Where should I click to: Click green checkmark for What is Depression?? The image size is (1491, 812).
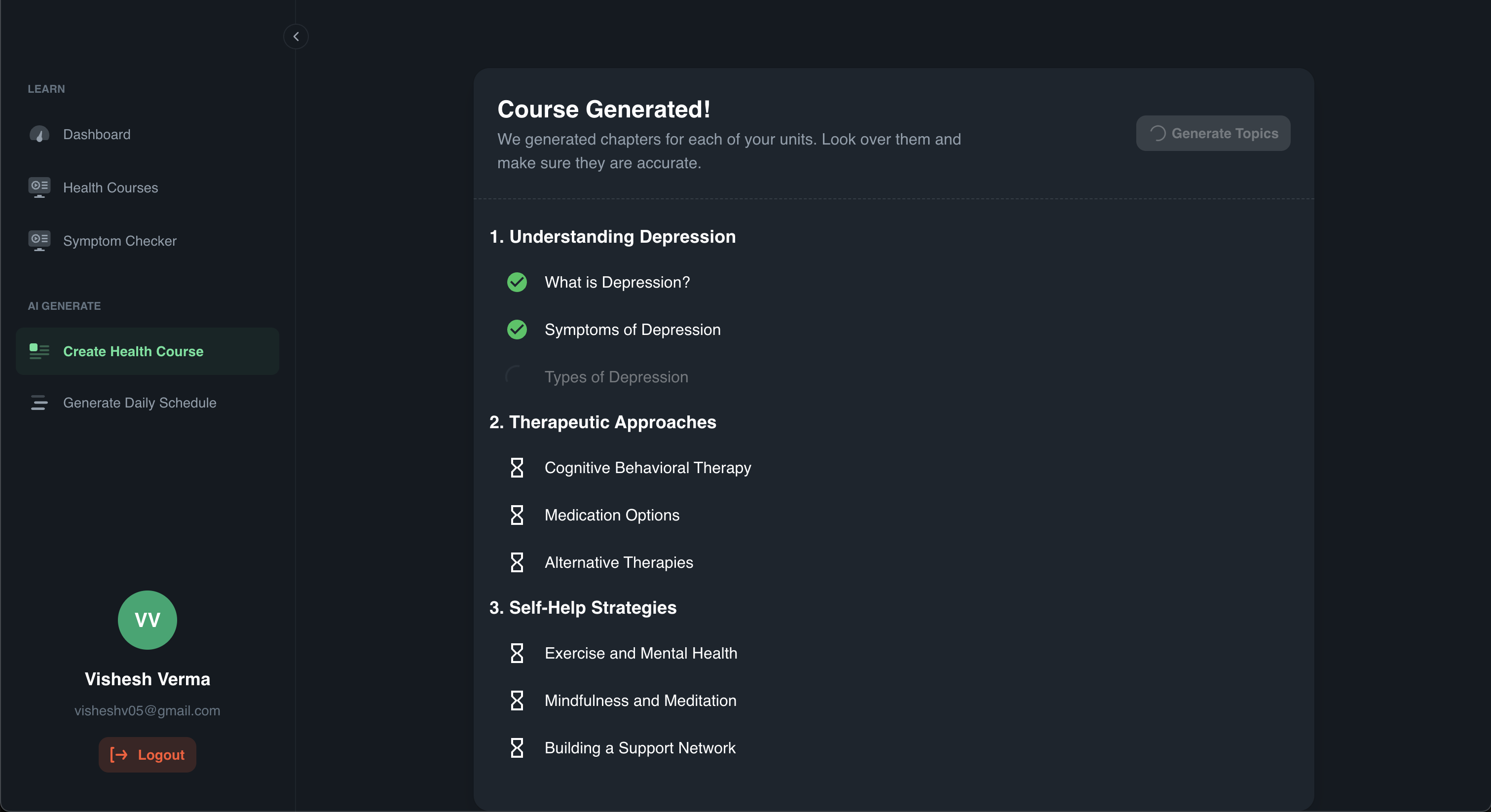(516, 282)
